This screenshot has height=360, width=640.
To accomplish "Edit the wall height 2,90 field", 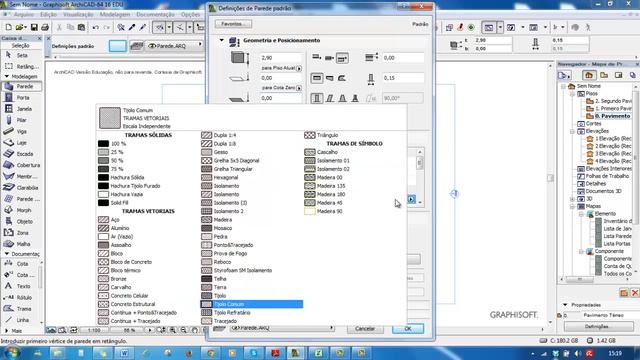I will pyautogui.click(x=281, y=58).
